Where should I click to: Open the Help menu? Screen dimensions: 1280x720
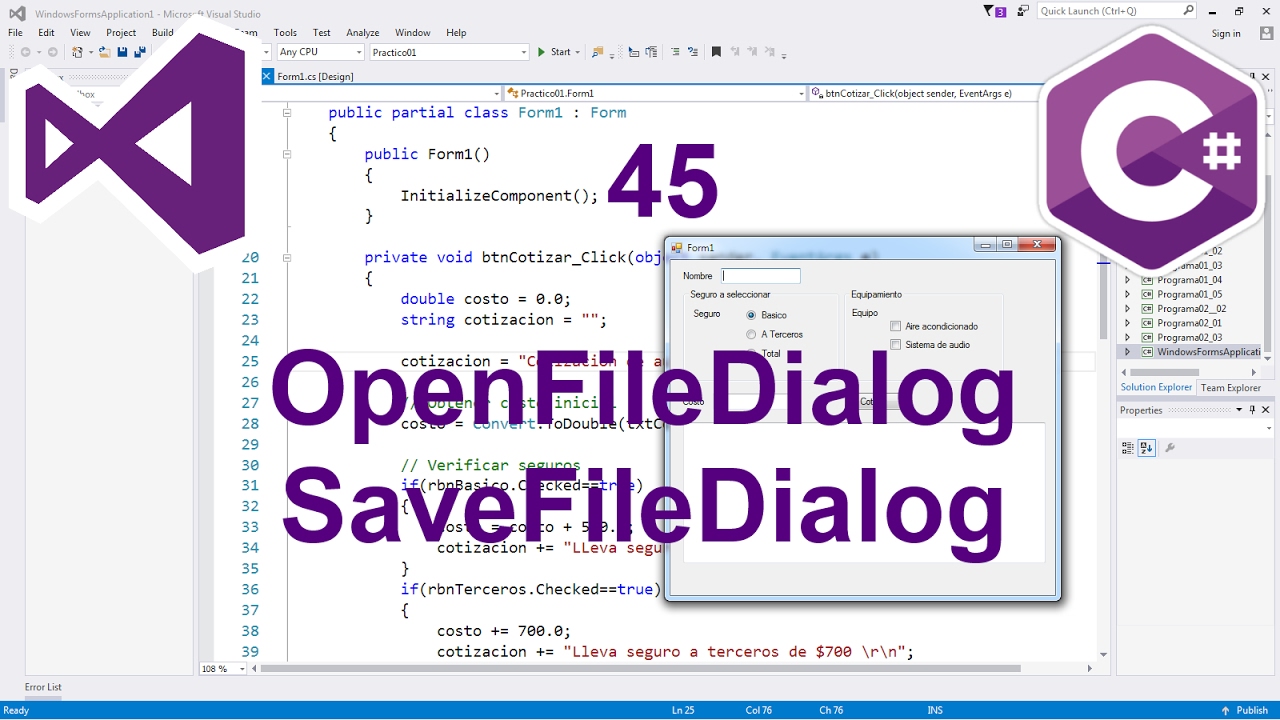click(456, 32)
